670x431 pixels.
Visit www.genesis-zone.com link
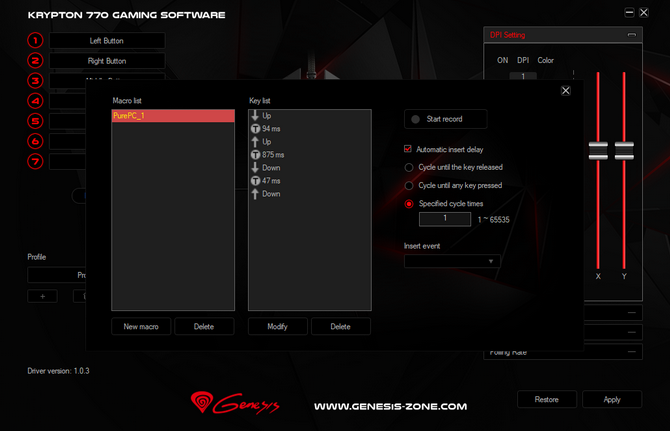point(391,407)
